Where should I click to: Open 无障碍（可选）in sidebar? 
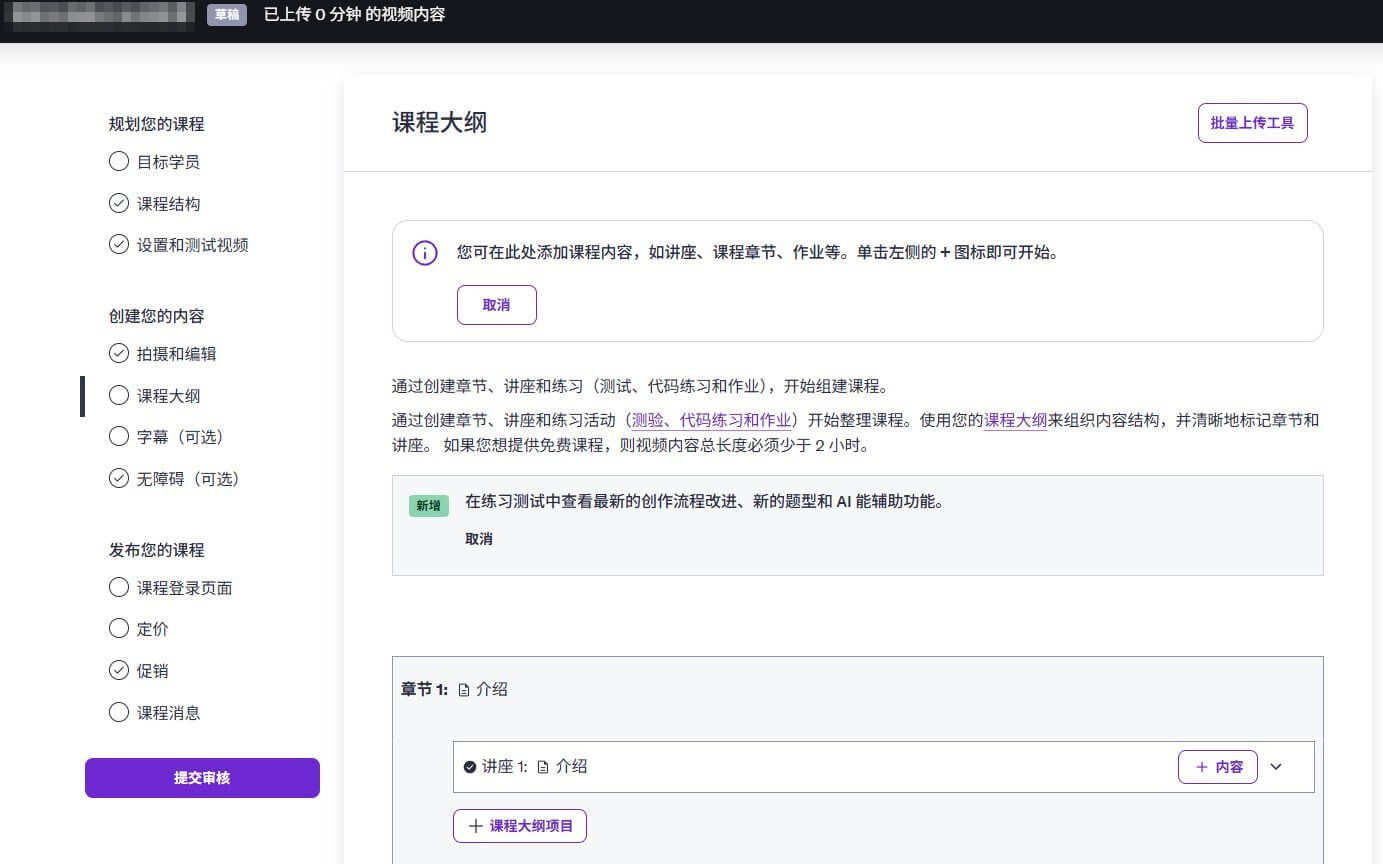click(188, 479)
